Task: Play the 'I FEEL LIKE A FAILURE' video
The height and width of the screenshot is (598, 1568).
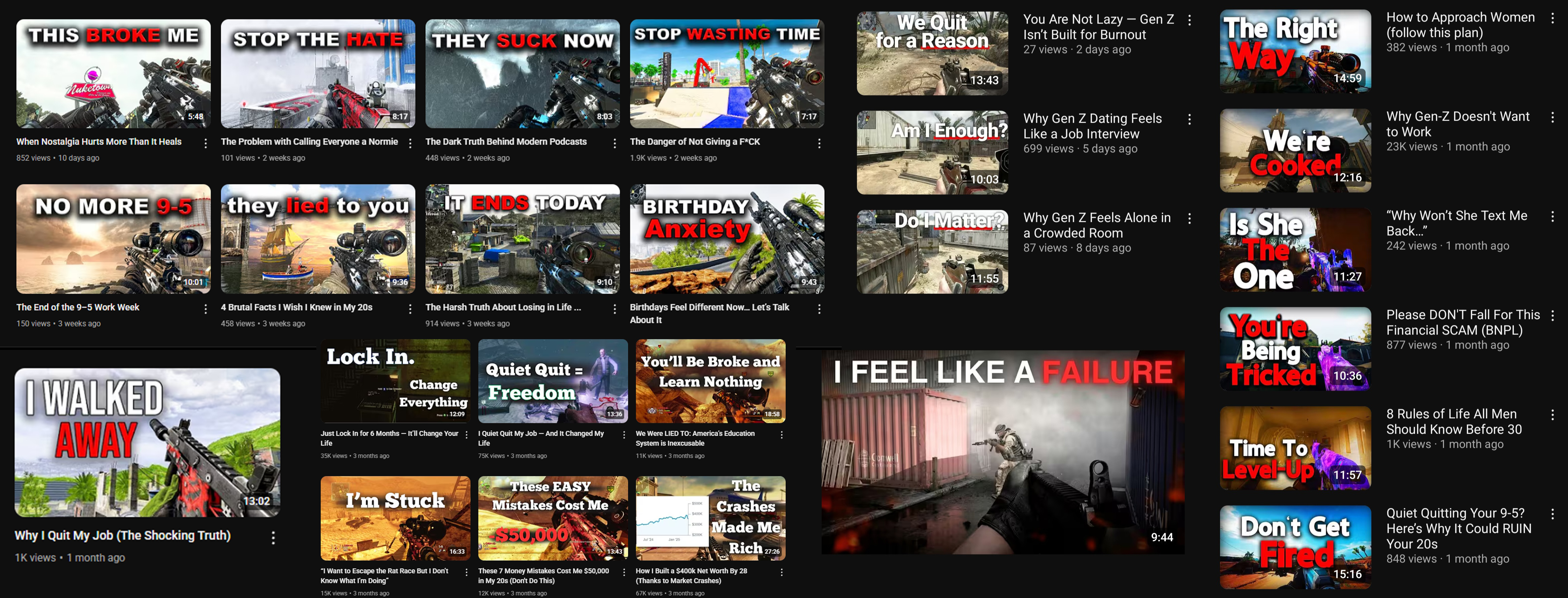Action: coord(1003,451)
